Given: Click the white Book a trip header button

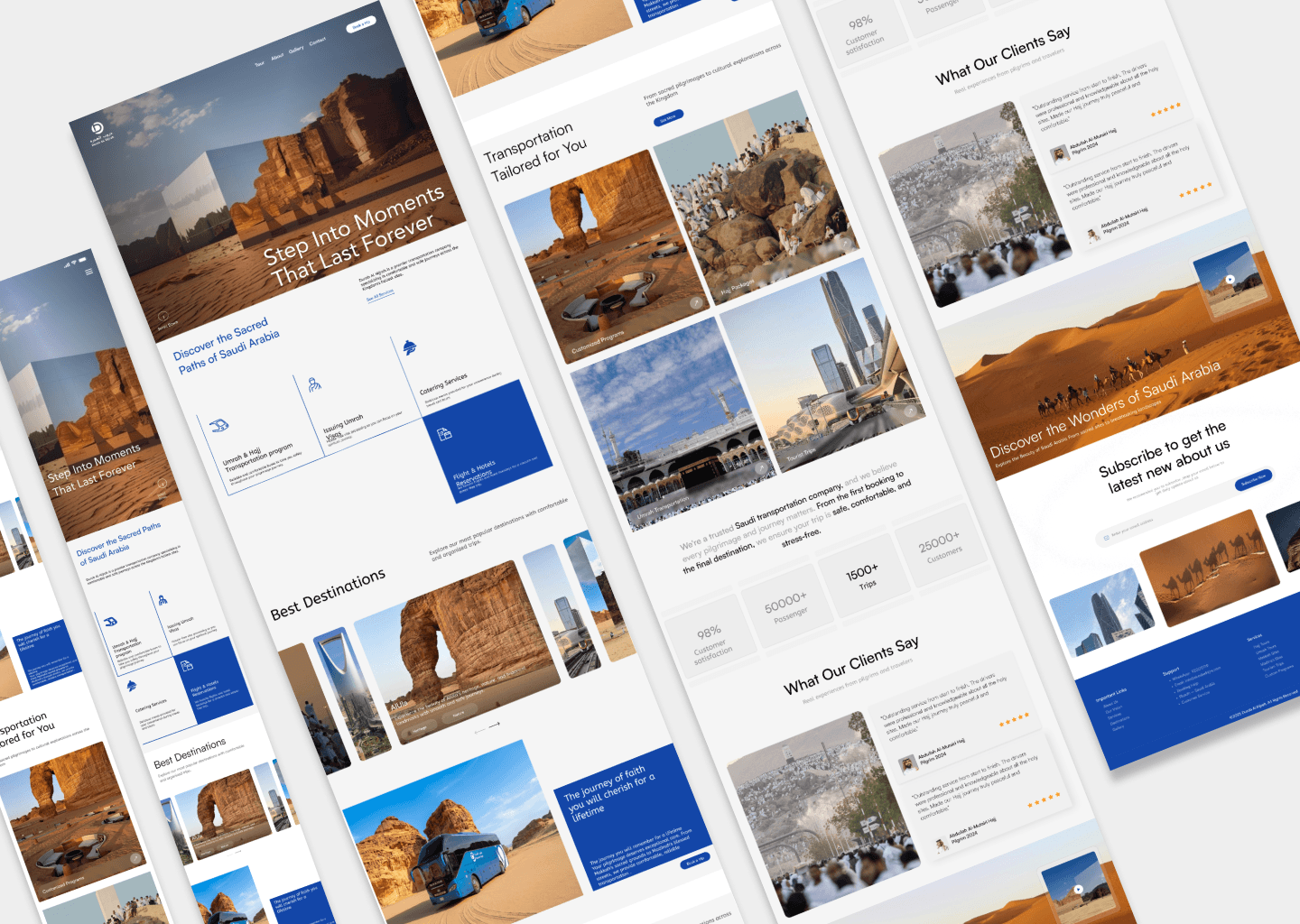Looking at the screenshot, I should pos(361,25).
